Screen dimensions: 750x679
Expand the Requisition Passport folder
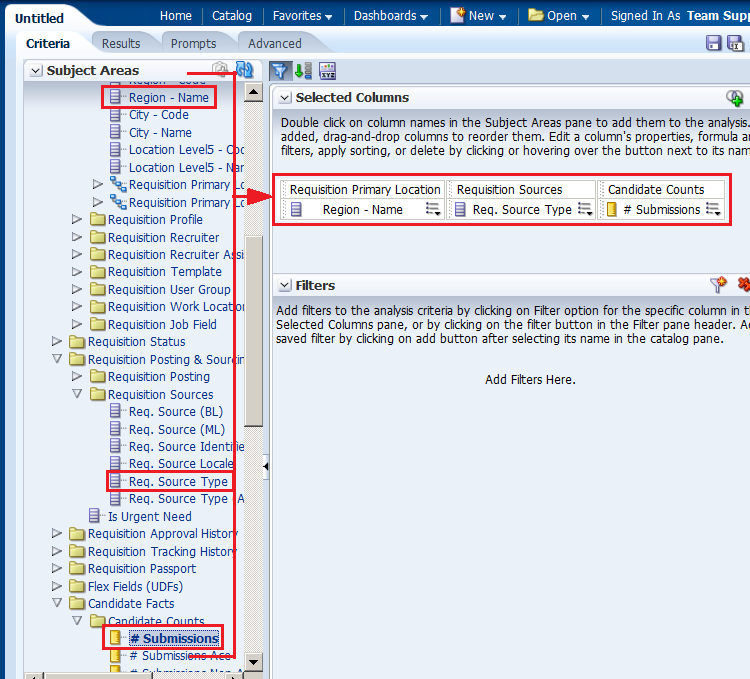click(x=56, y=568)
